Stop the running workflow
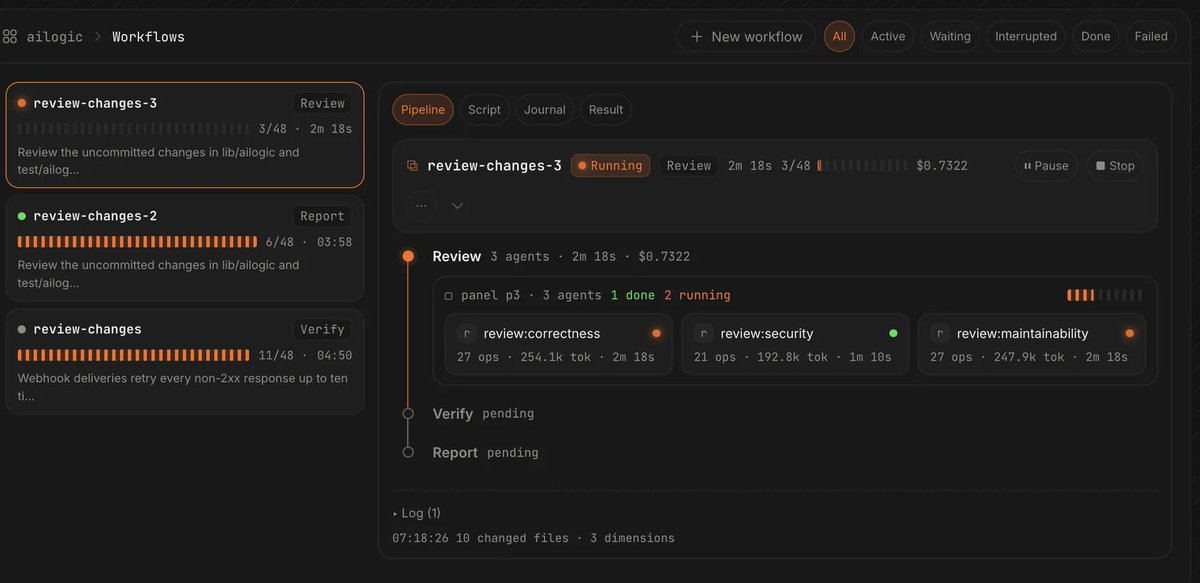Image resolution: width=1200 pixels, height=583 pixels. click(x=1115, y=166)
